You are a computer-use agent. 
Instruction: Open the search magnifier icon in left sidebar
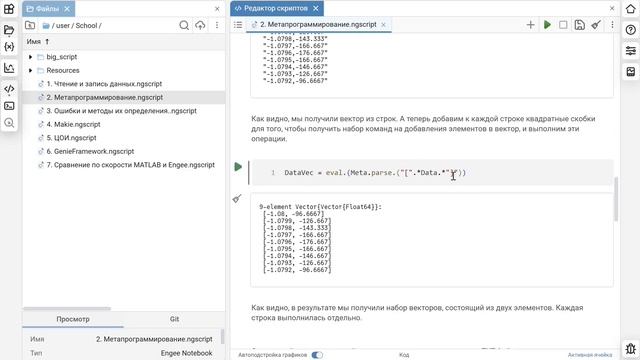(9, 123)
